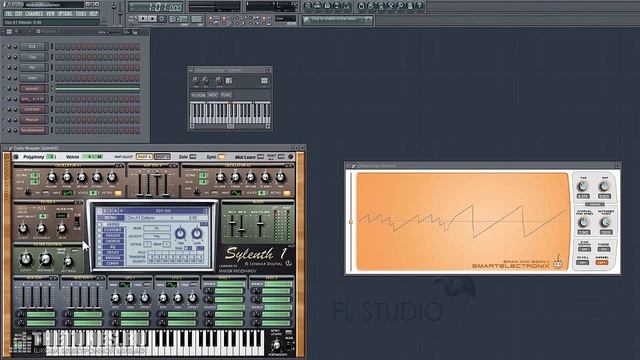This screenshot has width=640, height=360.
Task: Click Filter Control cutoff knob
Action: 26,259
